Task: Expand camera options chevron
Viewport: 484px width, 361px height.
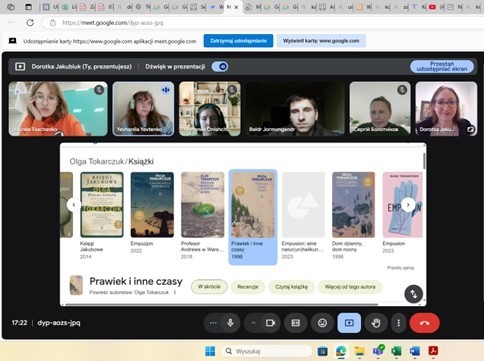Action: 253,323
